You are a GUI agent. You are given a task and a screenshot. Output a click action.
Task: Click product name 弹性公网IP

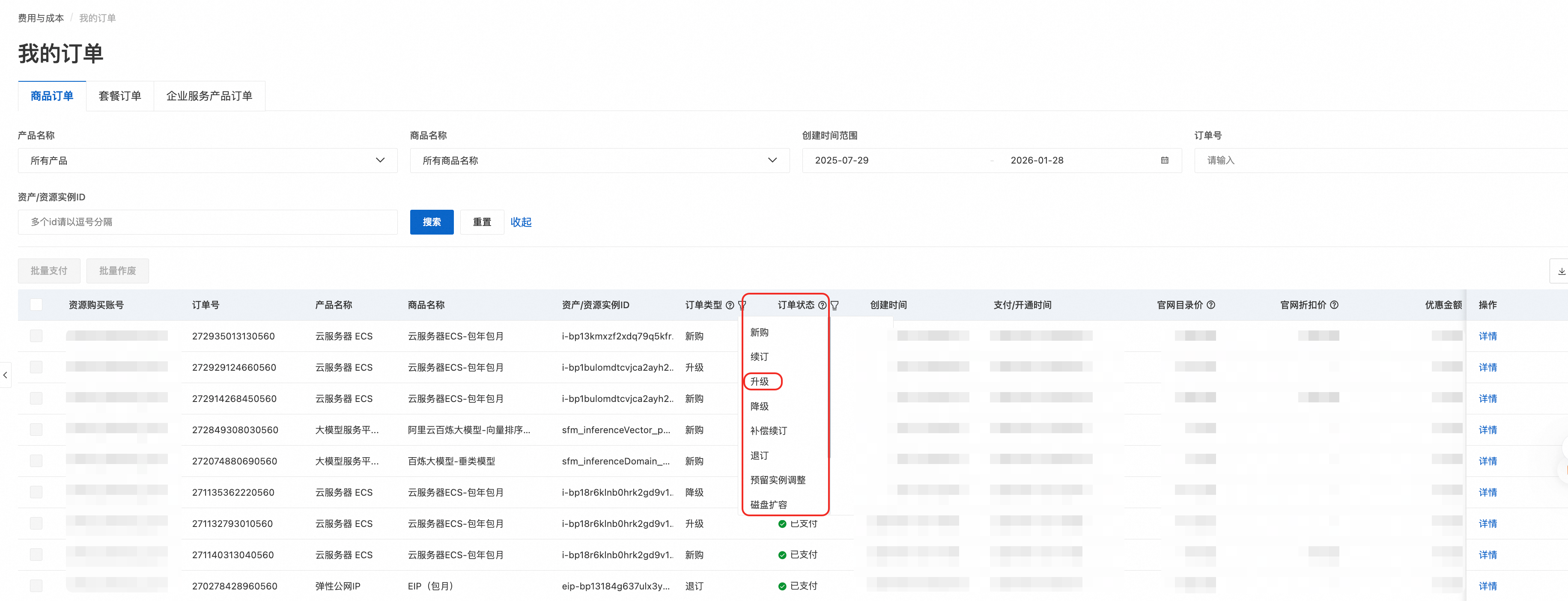tap(338, 586)
